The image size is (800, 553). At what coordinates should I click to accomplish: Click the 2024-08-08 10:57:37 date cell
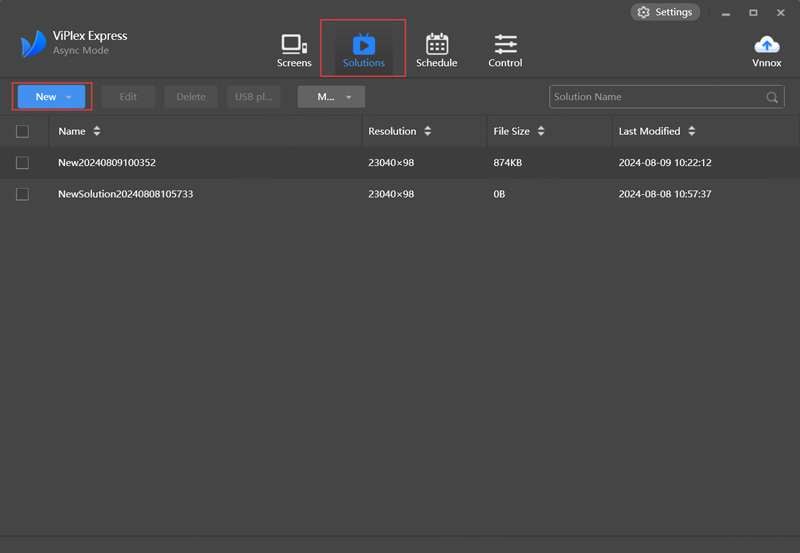click(x=665, y=194)
